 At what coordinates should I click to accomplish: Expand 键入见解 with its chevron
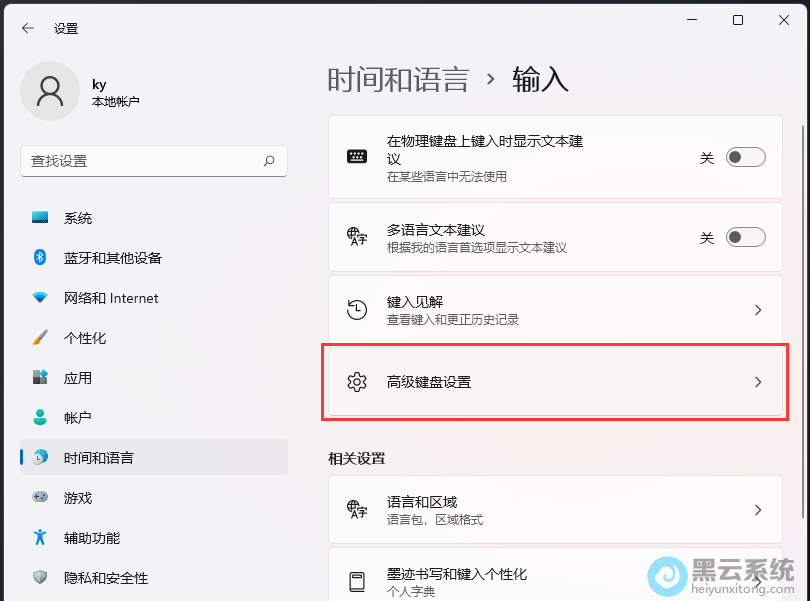point(758,310)
